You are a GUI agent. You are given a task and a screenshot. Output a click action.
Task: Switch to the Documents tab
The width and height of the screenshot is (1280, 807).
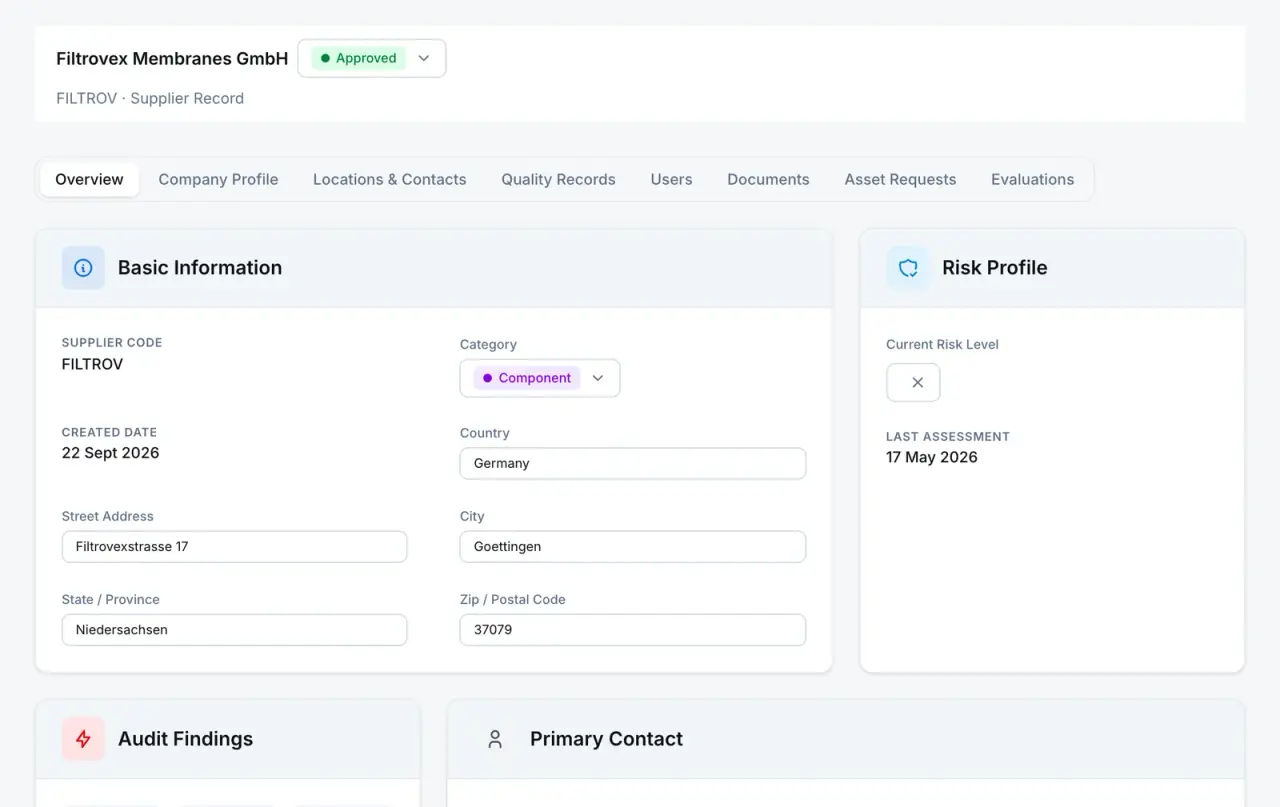(768, 180)
